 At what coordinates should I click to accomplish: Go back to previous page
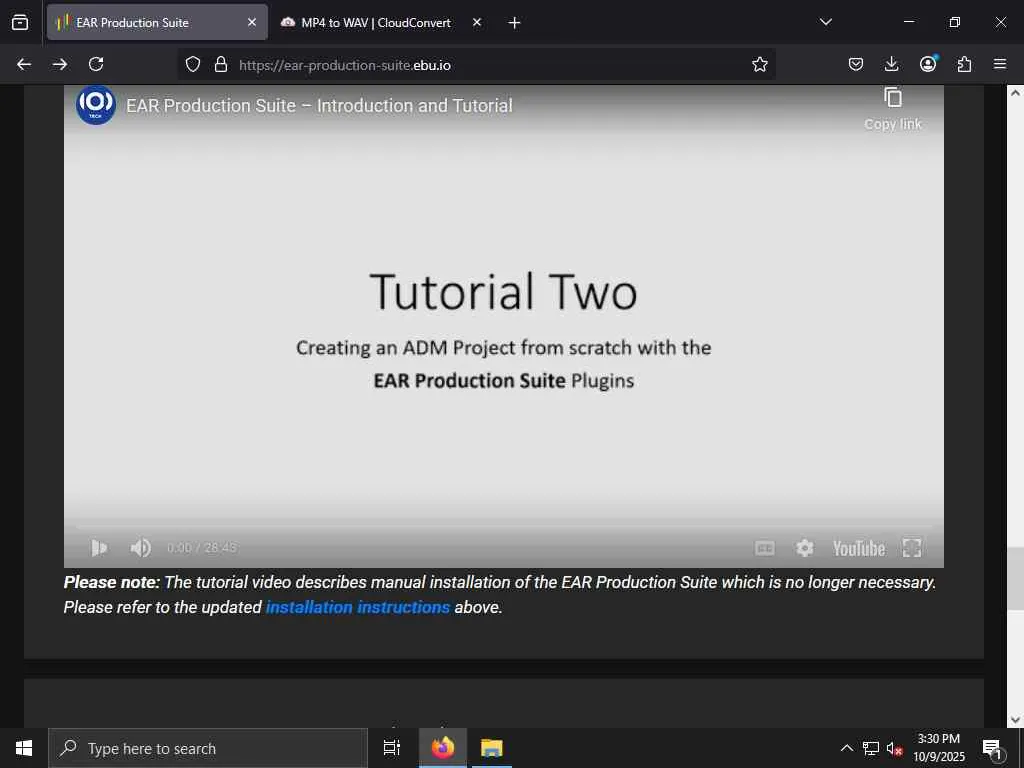point(24,64)
